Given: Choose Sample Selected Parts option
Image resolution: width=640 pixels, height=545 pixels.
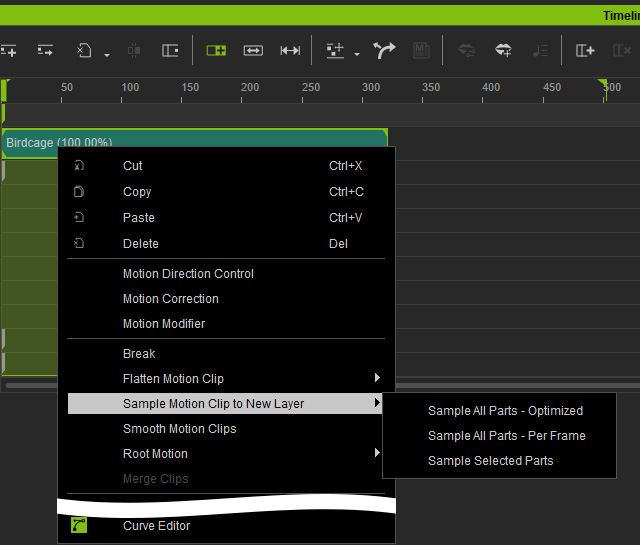Looking at the screenshot, I should coord(491,461).
